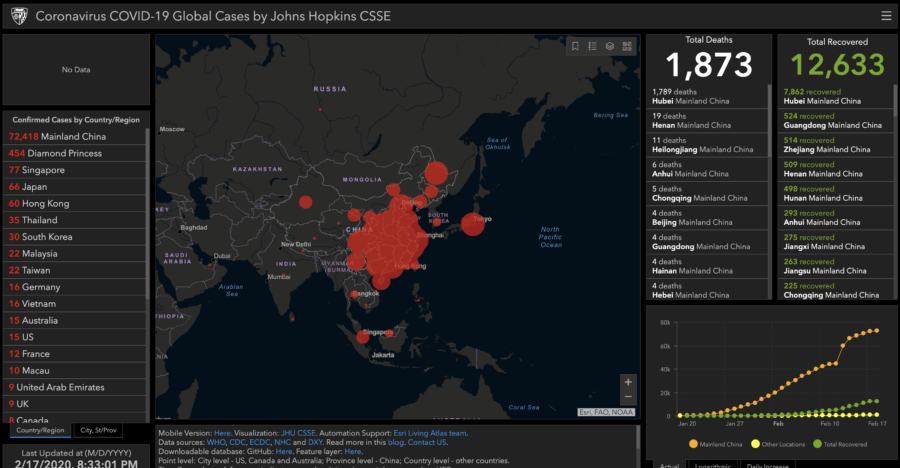Select the 15 Australia row
The width and height of the screenshot is (900, 468).
(76, 320)
